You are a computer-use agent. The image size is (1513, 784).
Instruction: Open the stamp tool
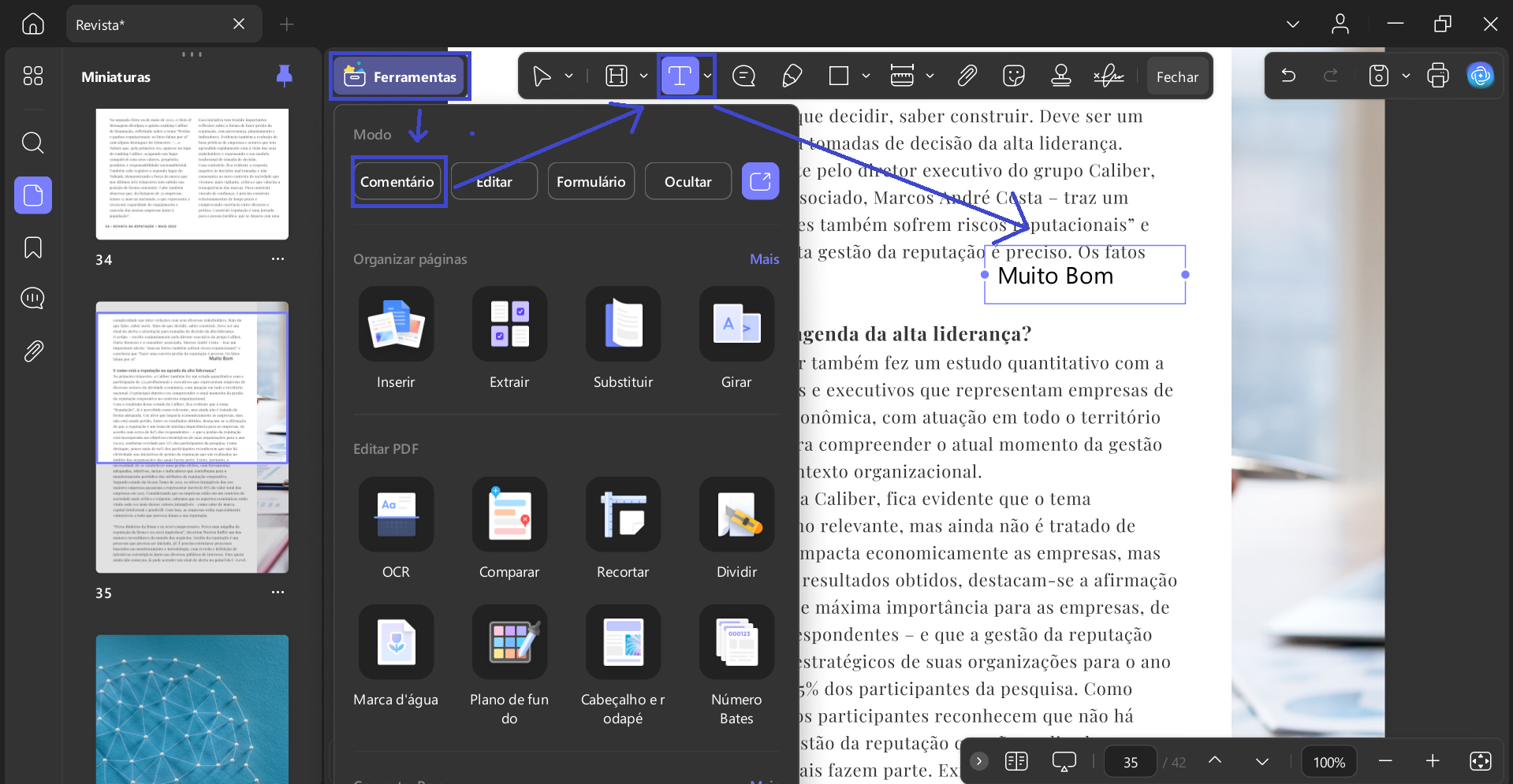[x=1061, y=76]
